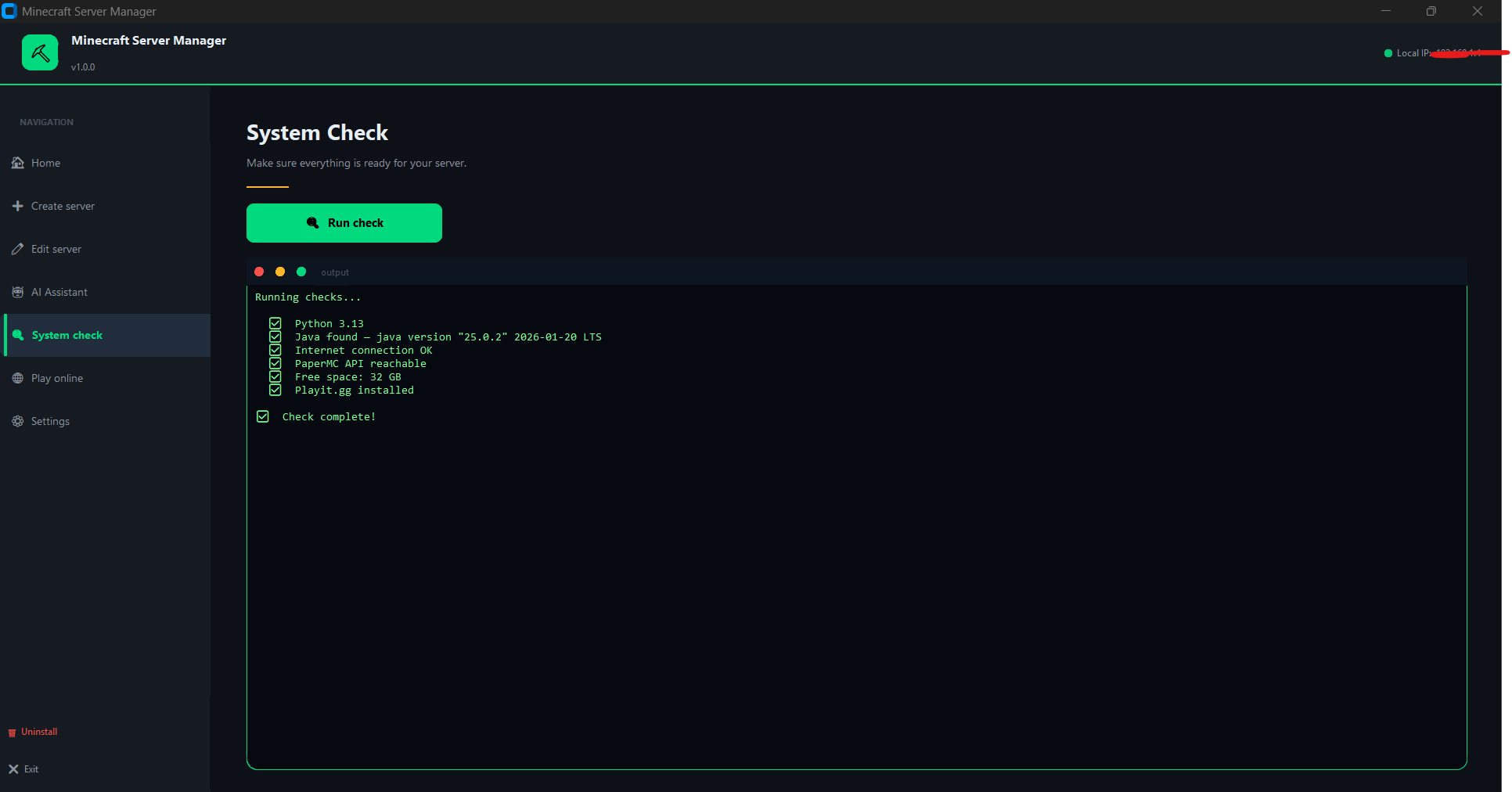The width and height of the screenshot is (1512, 792).
Task: Click the Edit server pencil icon
Action: (x=18, y=249)
